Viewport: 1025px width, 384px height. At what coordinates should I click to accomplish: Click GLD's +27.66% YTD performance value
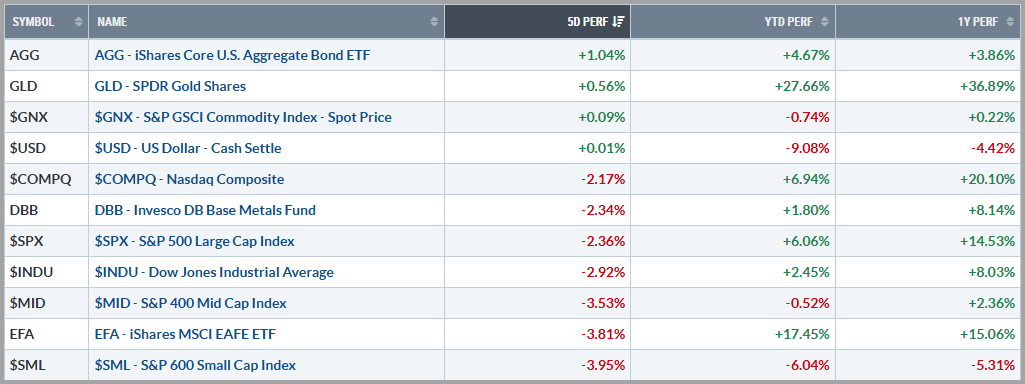tap(803, 86)
